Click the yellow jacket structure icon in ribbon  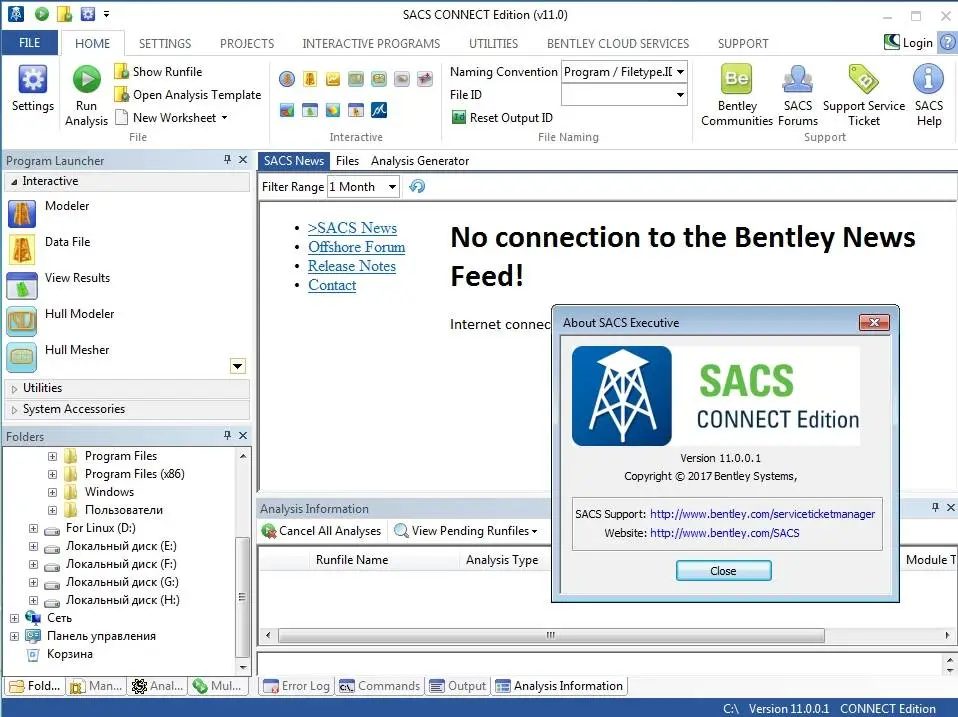click(x=310, y=79)
